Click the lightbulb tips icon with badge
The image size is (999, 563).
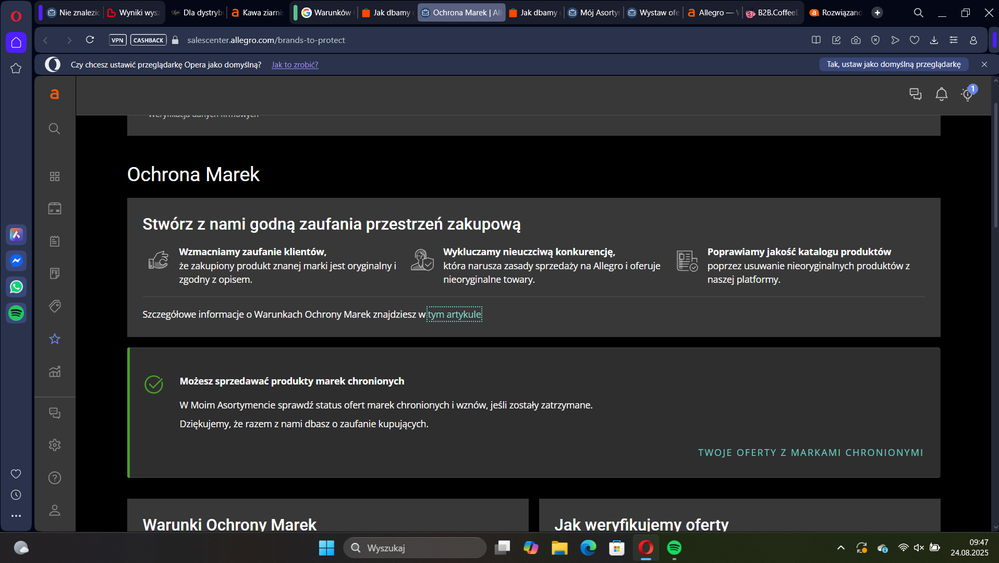pyautogui.click(x=967, y=94)
